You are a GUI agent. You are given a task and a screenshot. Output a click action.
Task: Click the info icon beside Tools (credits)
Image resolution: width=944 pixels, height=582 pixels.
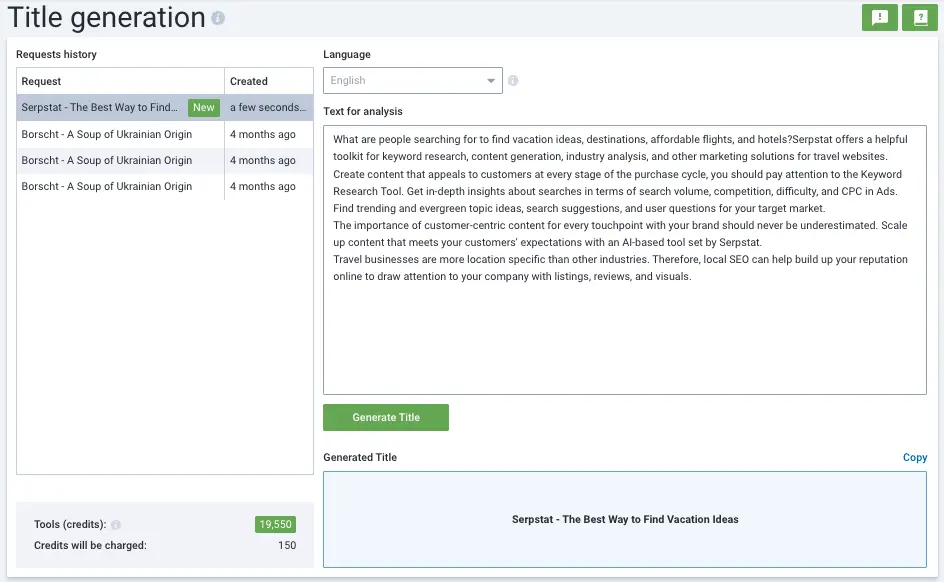[x=116, y=525]
